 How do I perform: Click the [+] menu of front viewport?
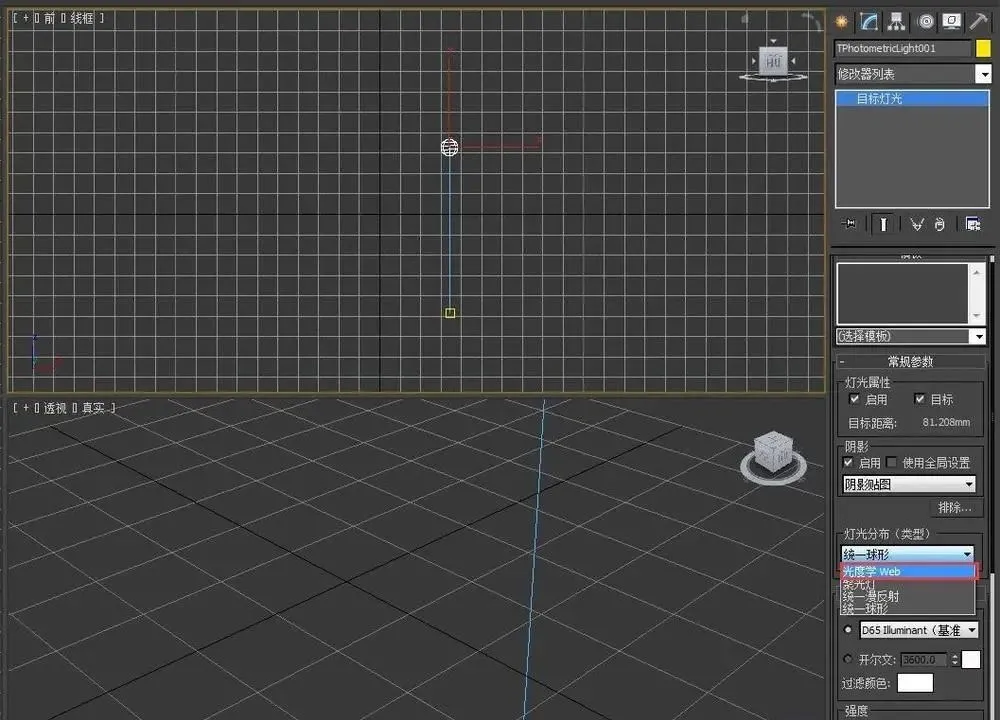click(26, 18)
